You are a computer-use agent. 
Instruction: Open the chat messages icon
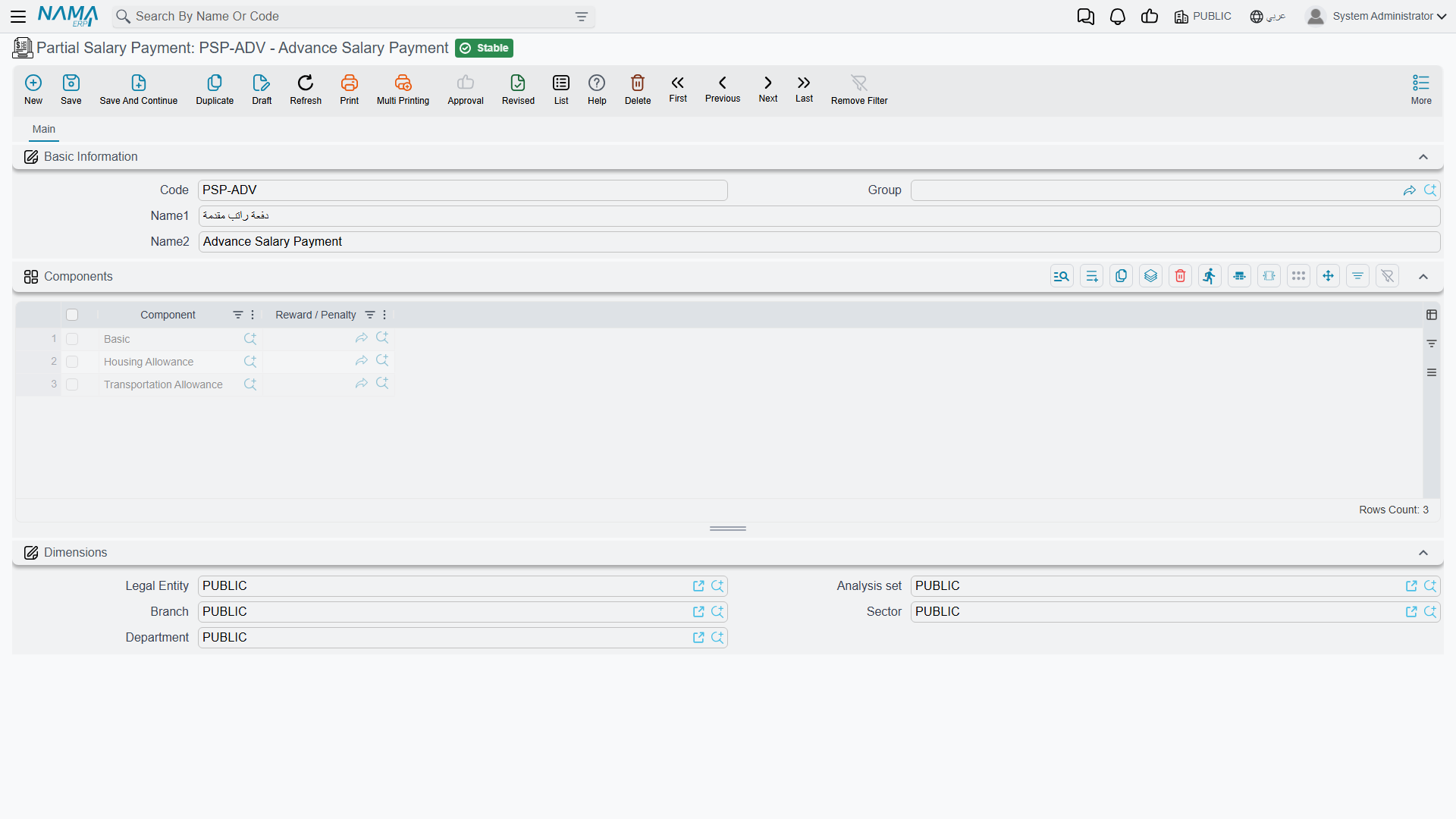[1086, 17]
